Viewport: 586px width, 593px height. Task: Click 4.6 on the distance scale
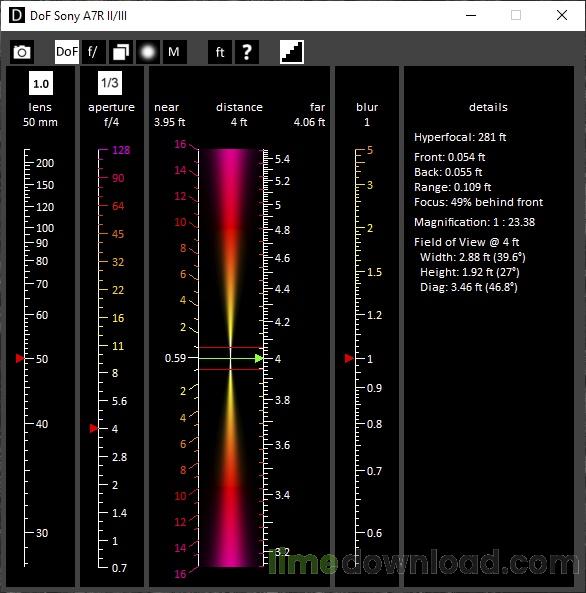(x=282, y=258)
